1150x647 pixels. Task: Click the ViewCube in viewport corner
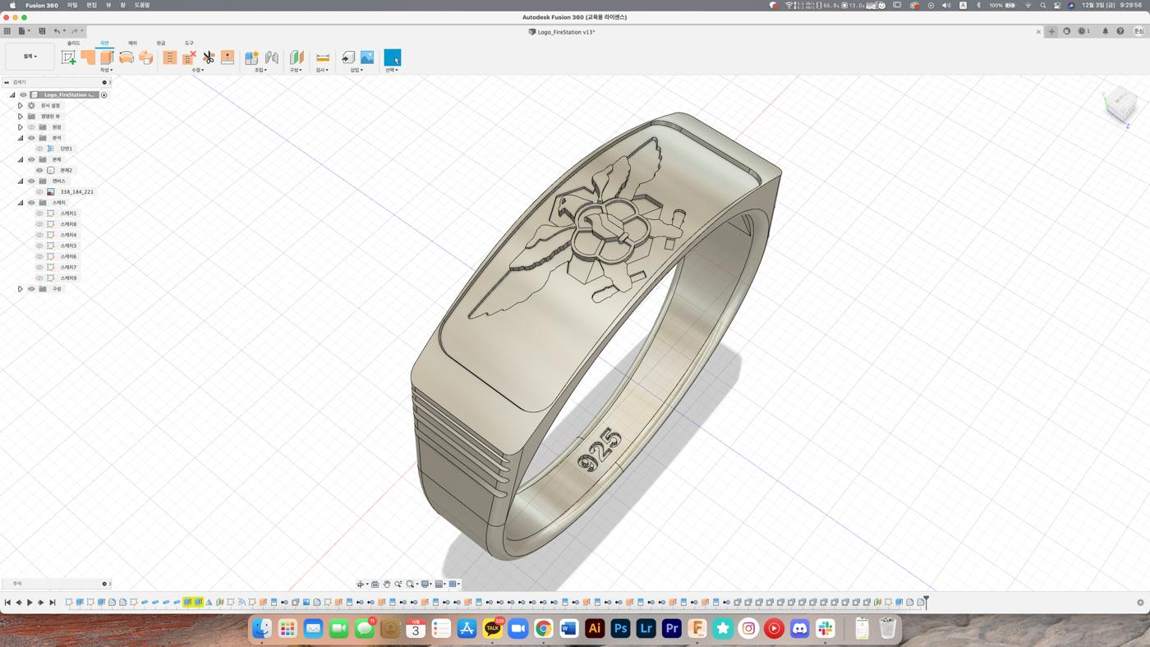click(x=1120, y=106)
